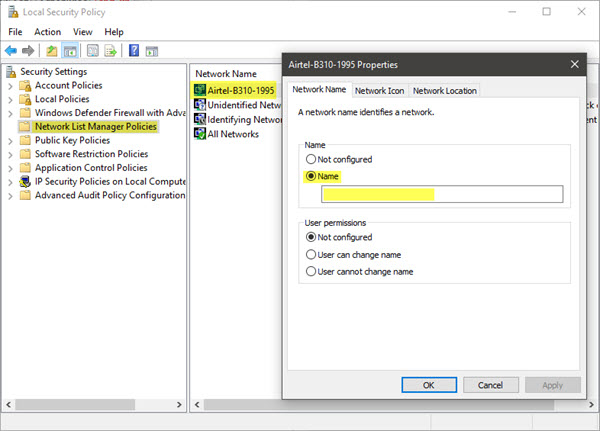Click the Apply button

pos(553,385)
